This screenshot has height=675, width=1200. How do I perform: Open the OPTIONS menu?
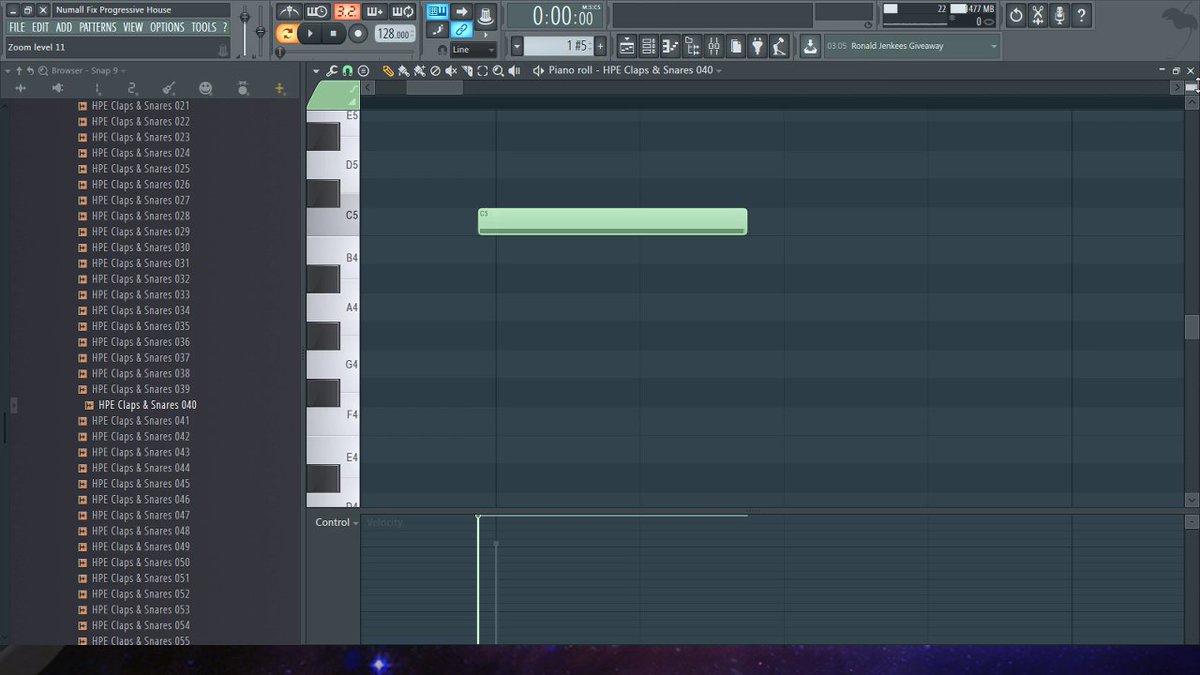[x=167, y=27]
